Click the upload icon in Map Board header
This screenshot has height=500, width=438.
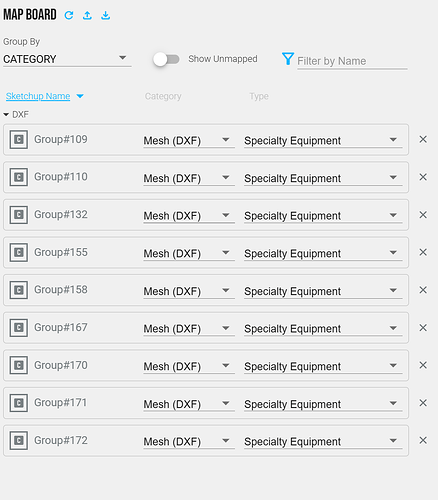(x=87, y=15)
